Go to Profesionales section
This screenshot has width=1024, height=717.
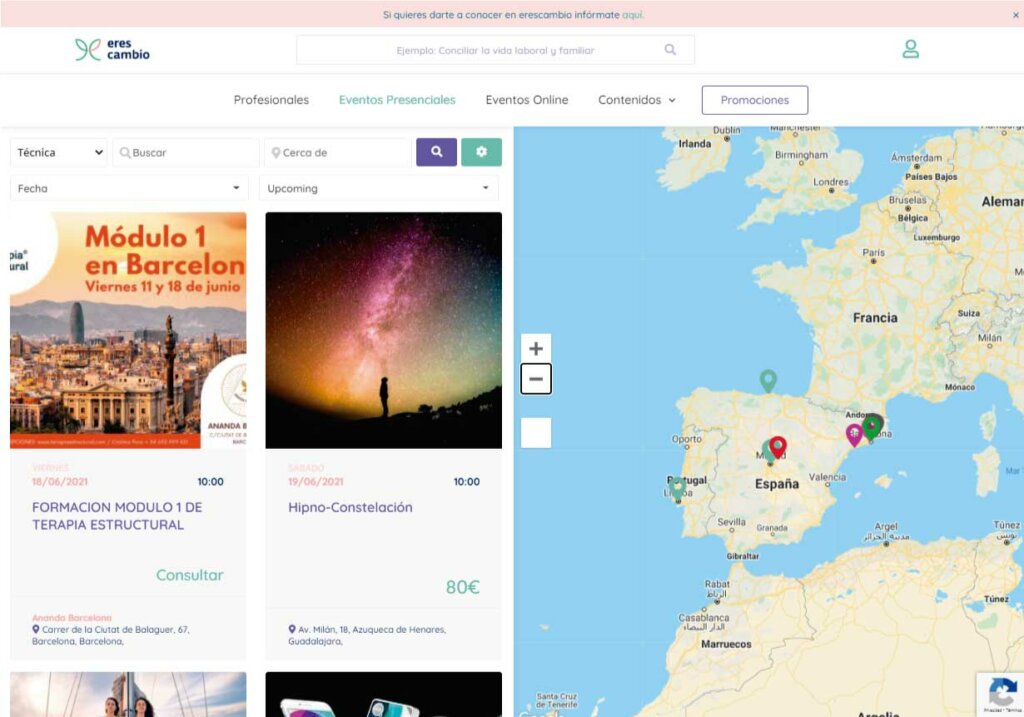click(271, 100)
